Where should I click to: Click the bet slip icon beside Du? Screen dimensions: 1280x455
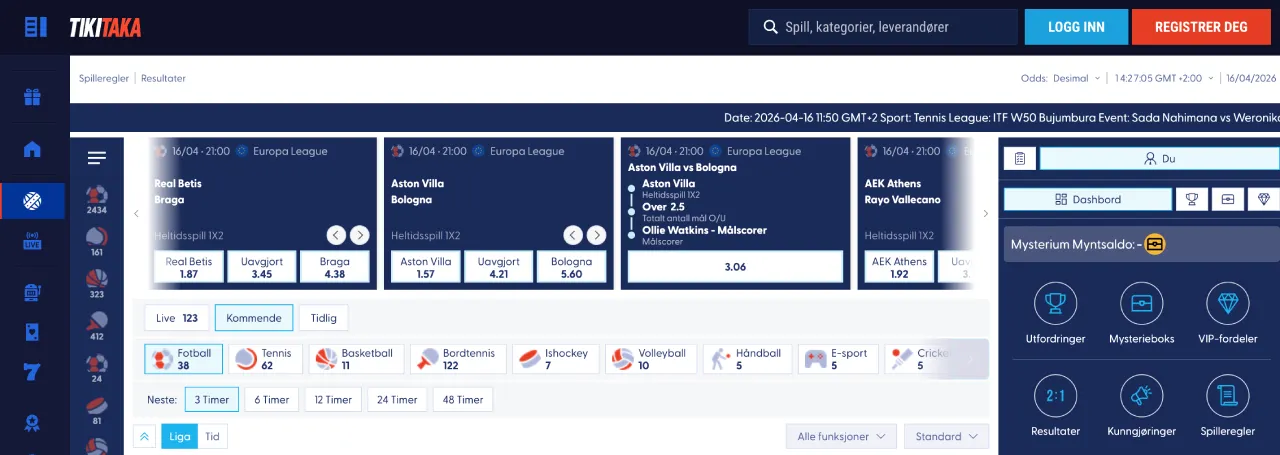click(1019, 158)
